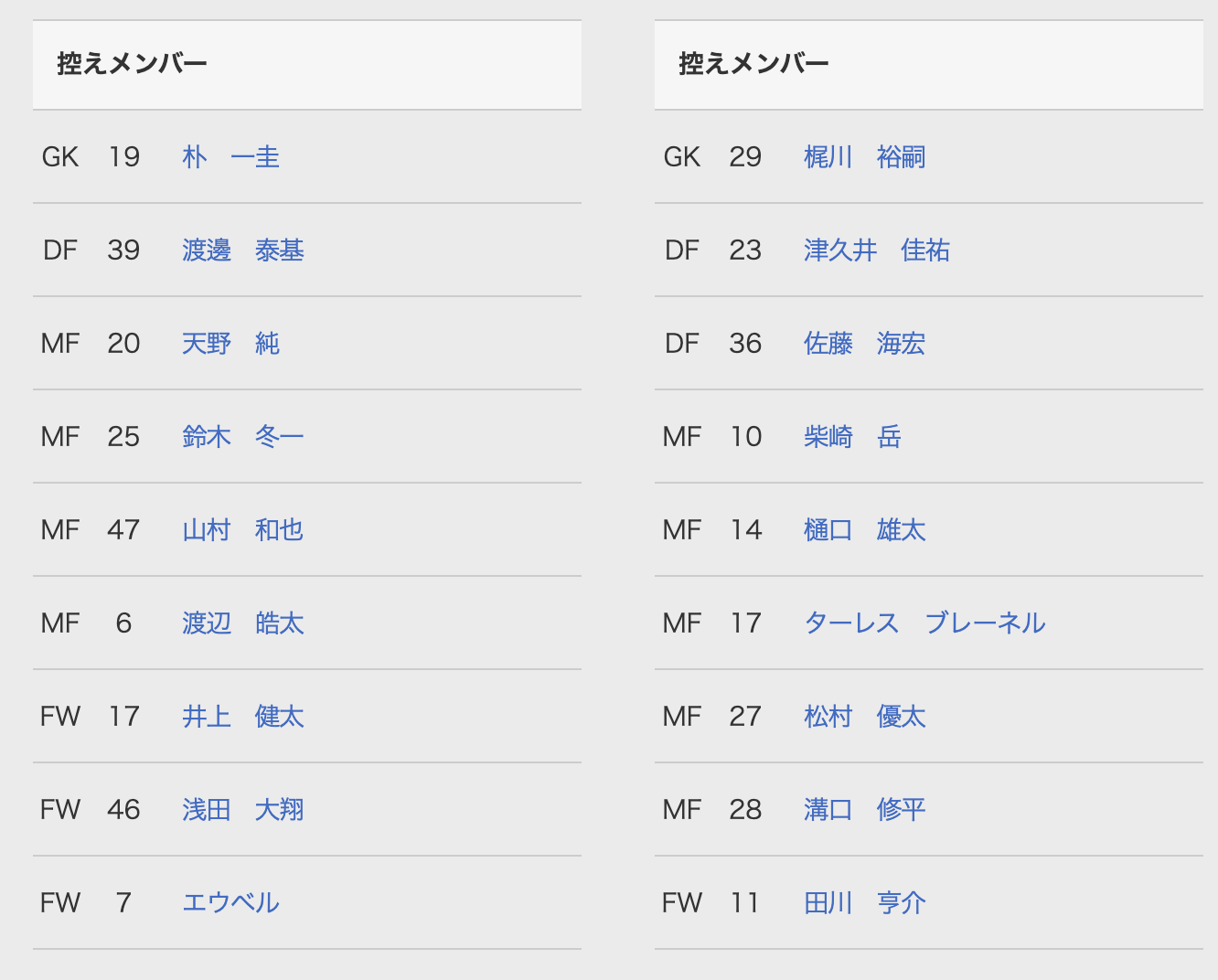This screenshot has width=1218, height=980.
Task: View player 井上 健太
Action: pos(242,717)
